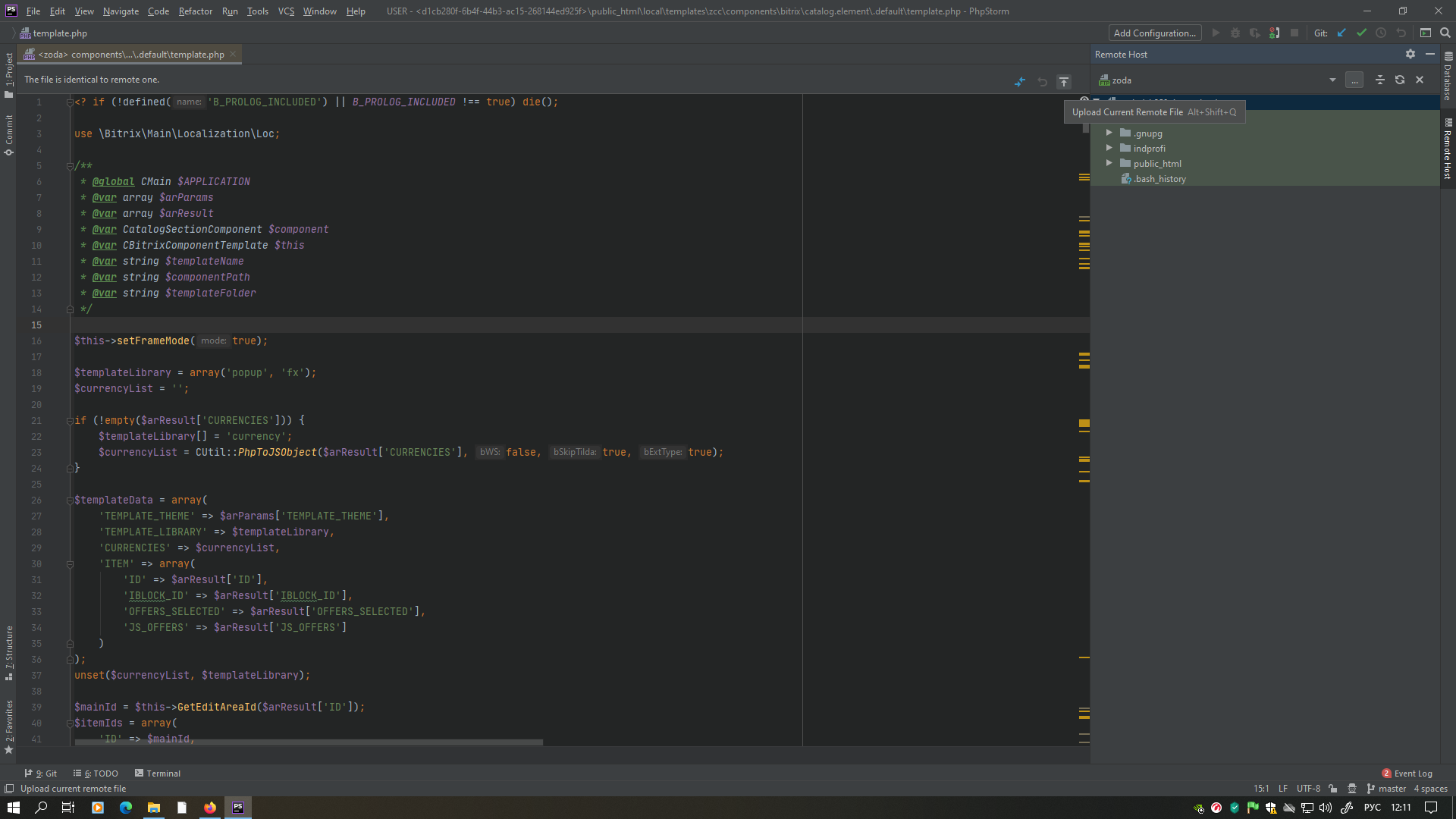Click the Collapse All icon in Remote Host
Image resolution: width=1456 pixels, height=819 pixels.
click(x=1380, y=80)
